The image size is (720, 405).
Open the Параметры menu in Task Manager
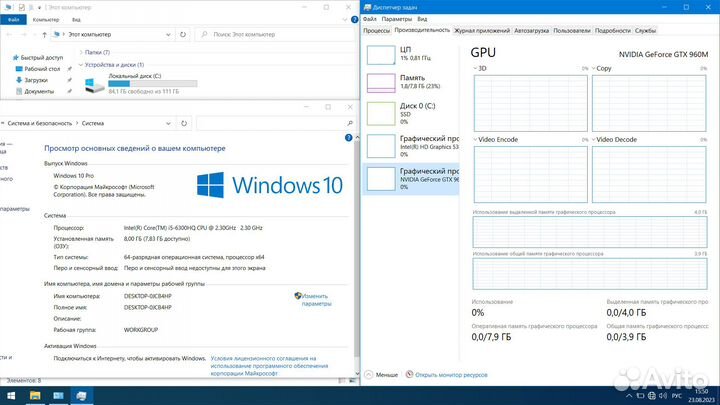pyautogui.click(x=397, y=18)
